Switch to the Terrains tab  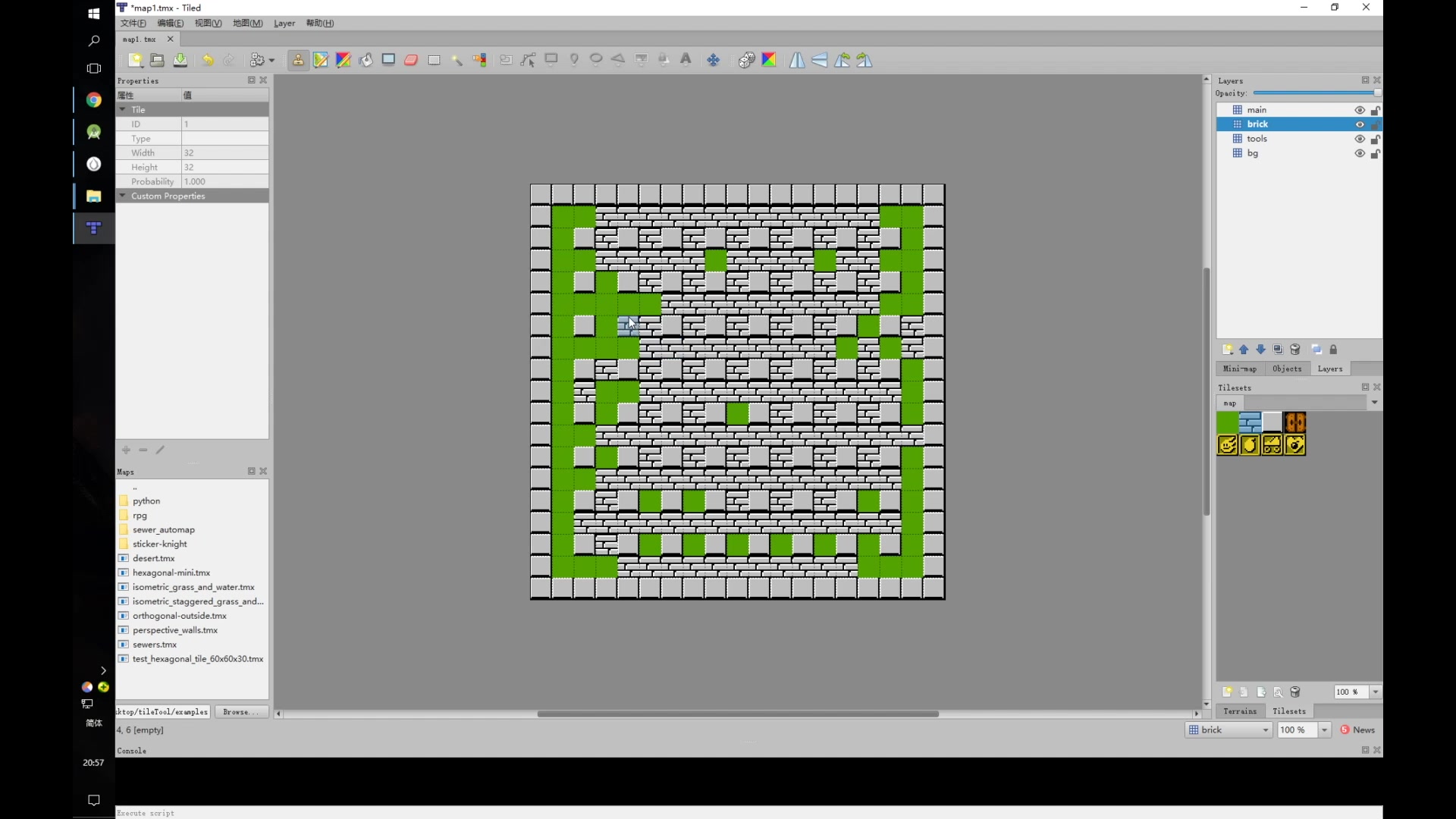[x=1240, y=711]
